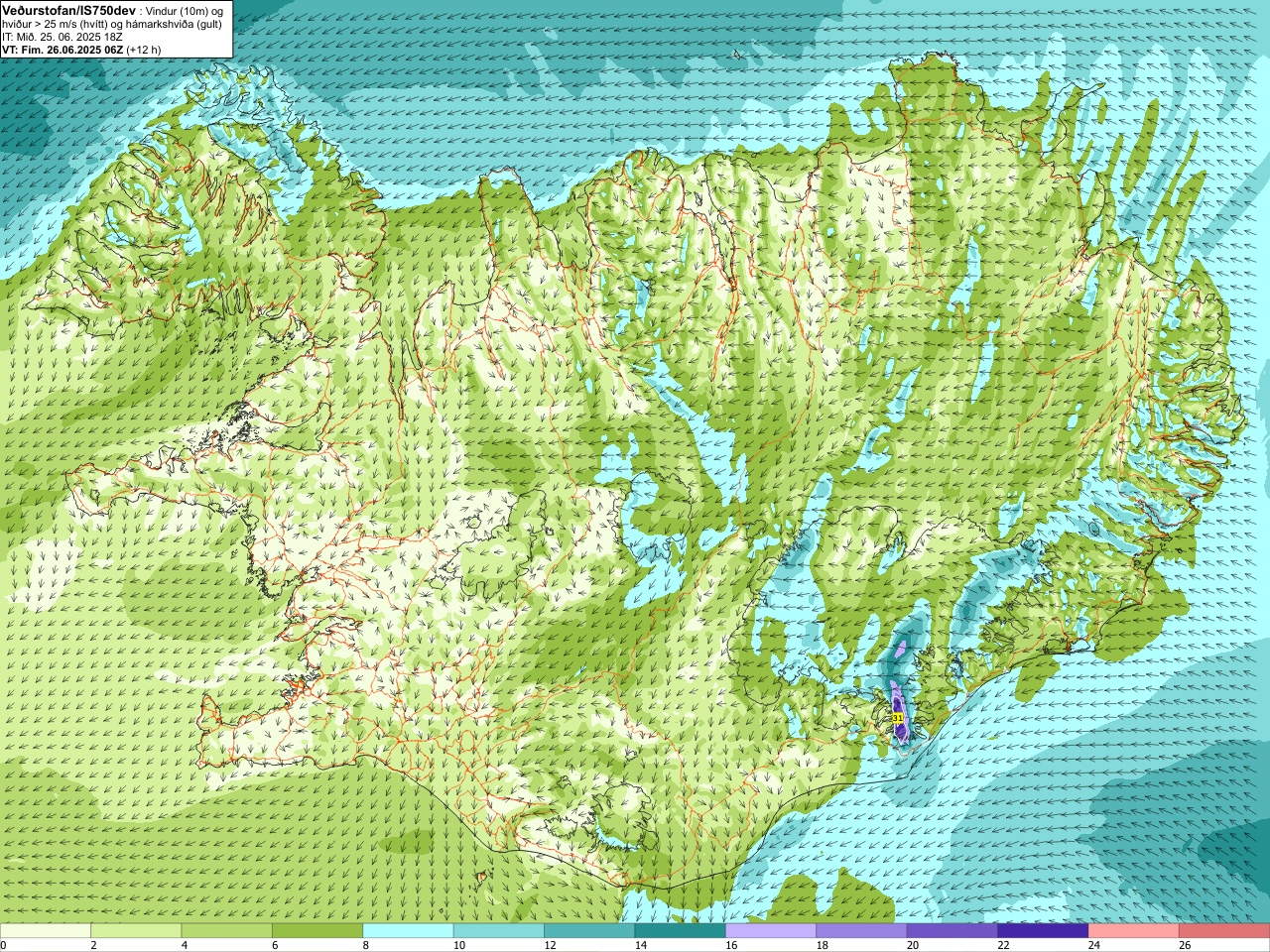Screen dimensions: 1270x952
Task: Click the 'Veðurstofan/IS750dev' title text
Action: [69, 10]
